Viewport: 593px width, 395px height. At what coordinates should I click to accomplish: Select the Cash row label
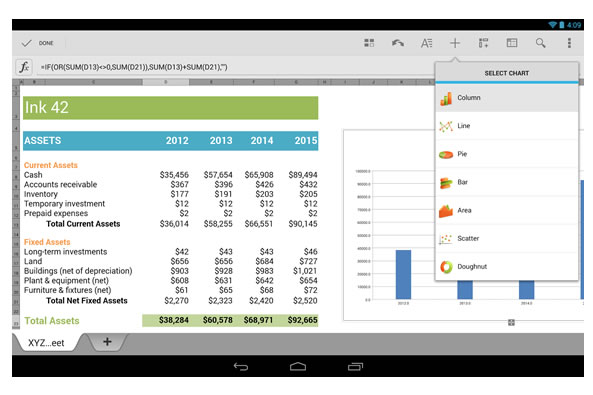(x=33, y=175)
